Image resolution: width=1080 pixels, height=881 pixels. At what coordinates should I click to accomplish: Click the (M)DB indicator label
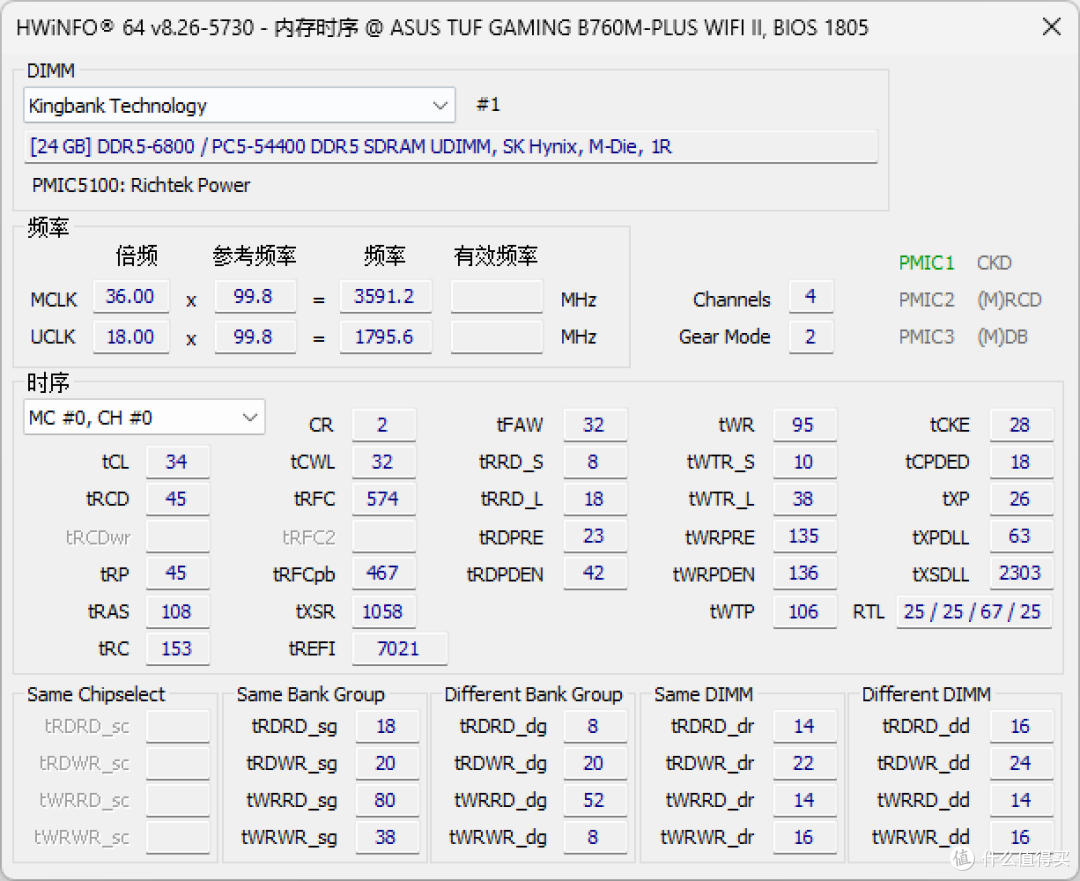[x=1002, y=337]
